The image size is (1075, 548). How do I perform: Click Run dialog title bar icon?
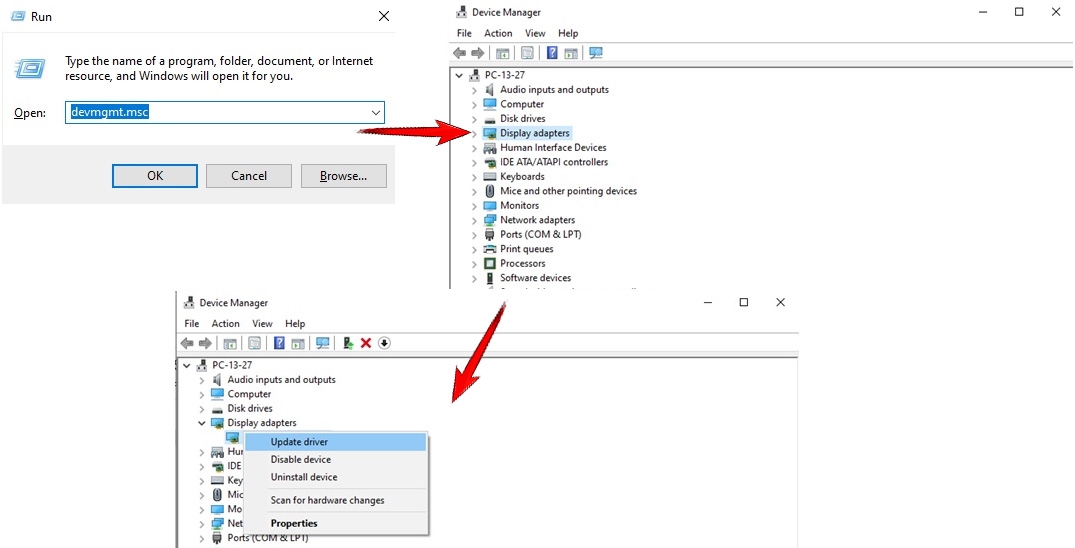pyautogui.click(x=18, y=16)
